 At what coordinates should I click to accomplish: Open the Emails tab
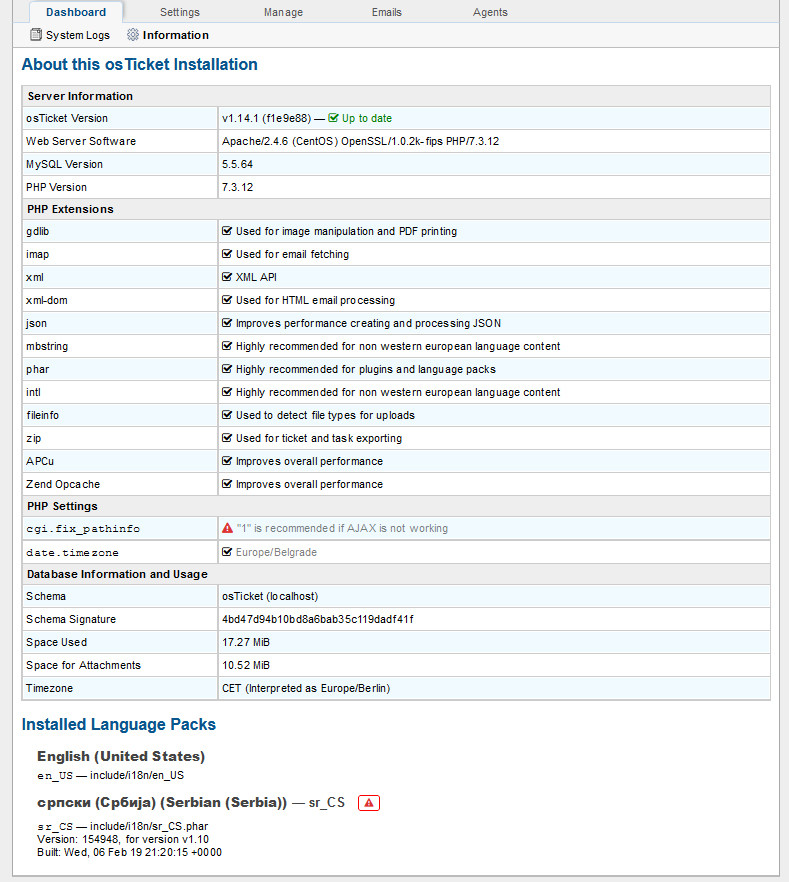click(386, 12)
